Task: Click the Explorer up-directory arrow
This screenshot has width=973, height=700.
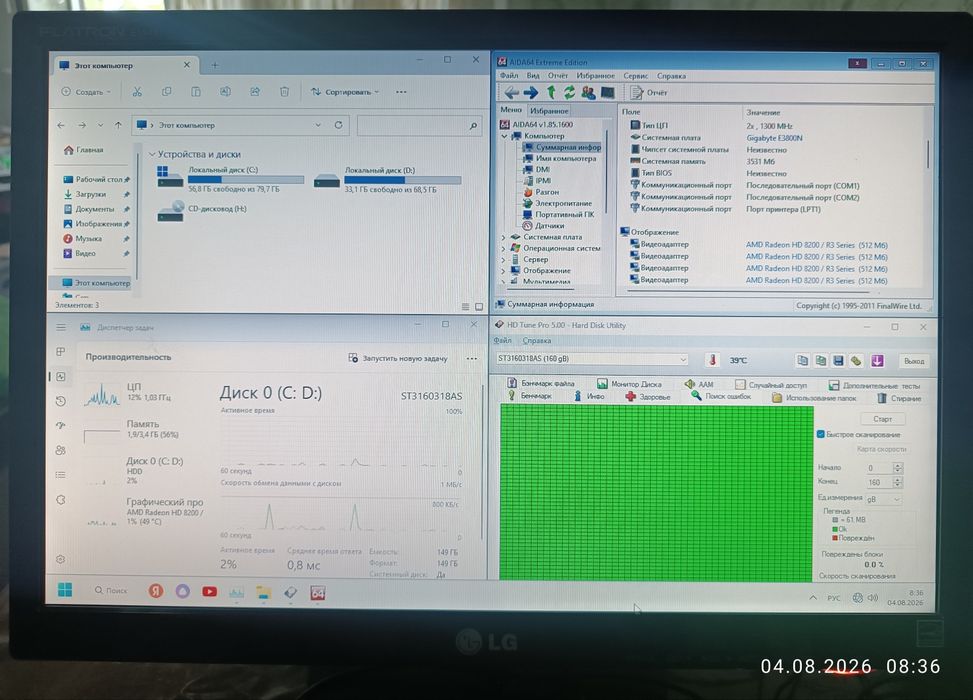Action: 118,125
